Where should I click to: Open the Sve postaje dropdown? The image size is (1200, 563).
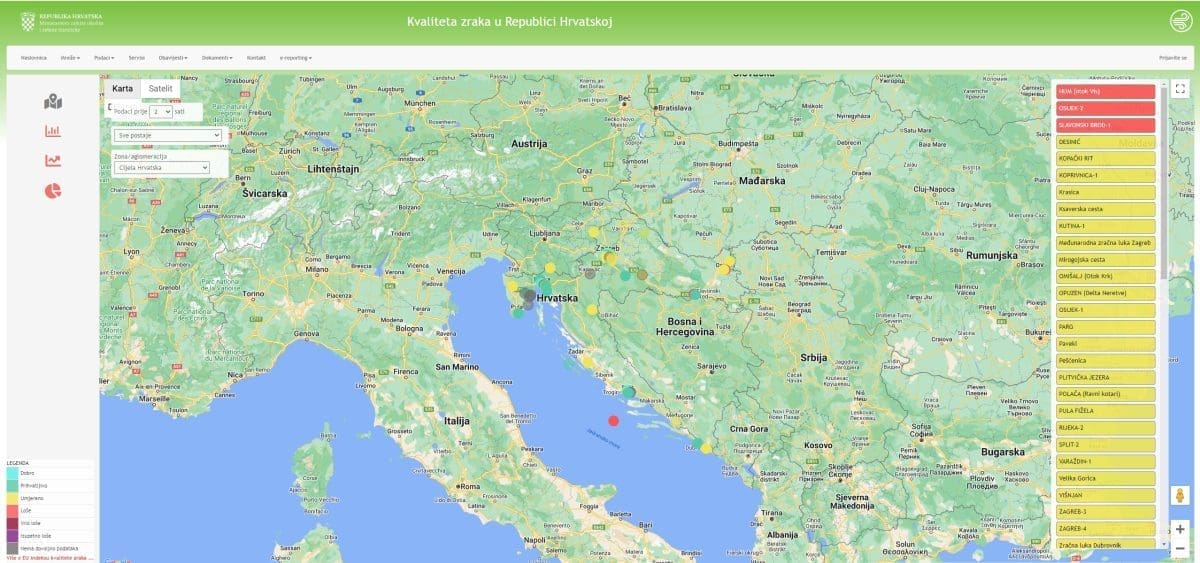pos(167,134)
